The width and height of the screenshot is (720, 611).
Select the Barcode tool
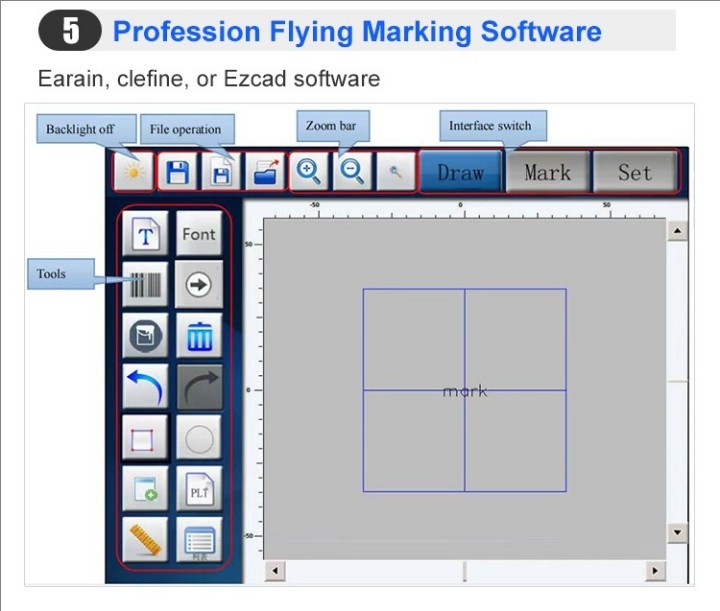[146, 285]
